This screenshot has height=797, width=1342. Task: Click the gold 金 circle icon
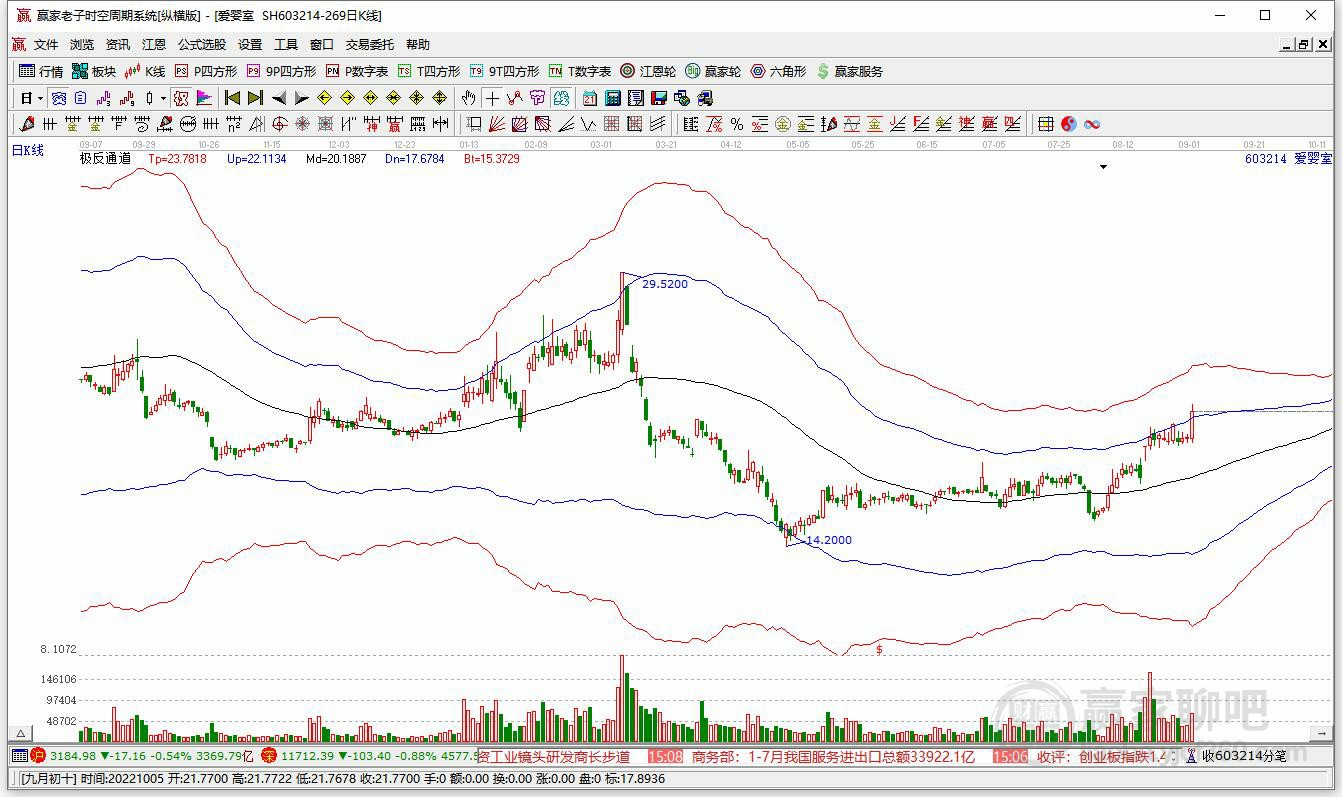click(782, 124)
